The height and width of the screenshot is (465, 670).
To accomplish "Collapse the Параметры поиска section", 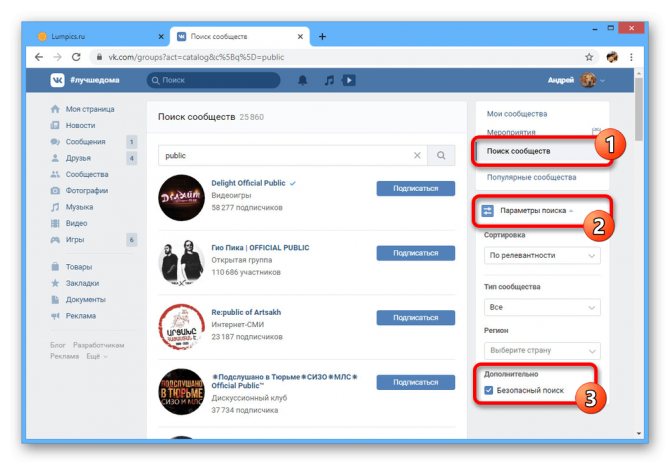I will [x=537, y=211].
